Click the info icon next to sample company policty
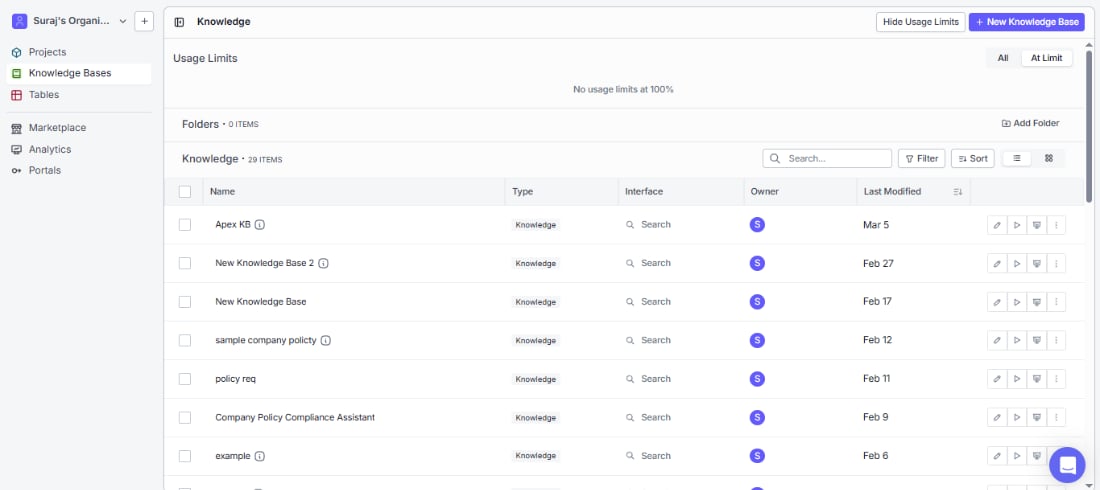 pyautogui.click(x=326, y=340)
